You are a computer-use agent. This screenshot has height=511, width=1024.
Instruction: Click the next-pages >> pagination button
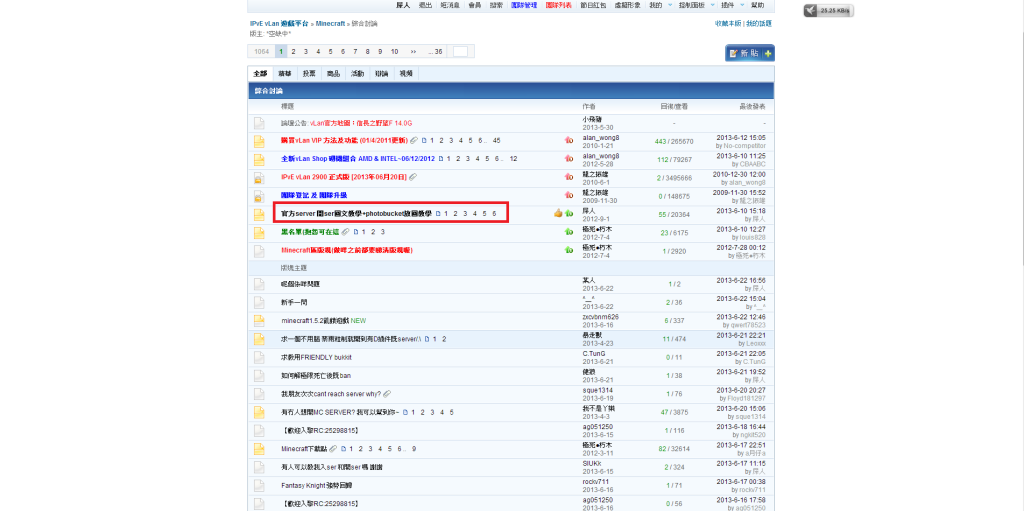click(413, 51)
